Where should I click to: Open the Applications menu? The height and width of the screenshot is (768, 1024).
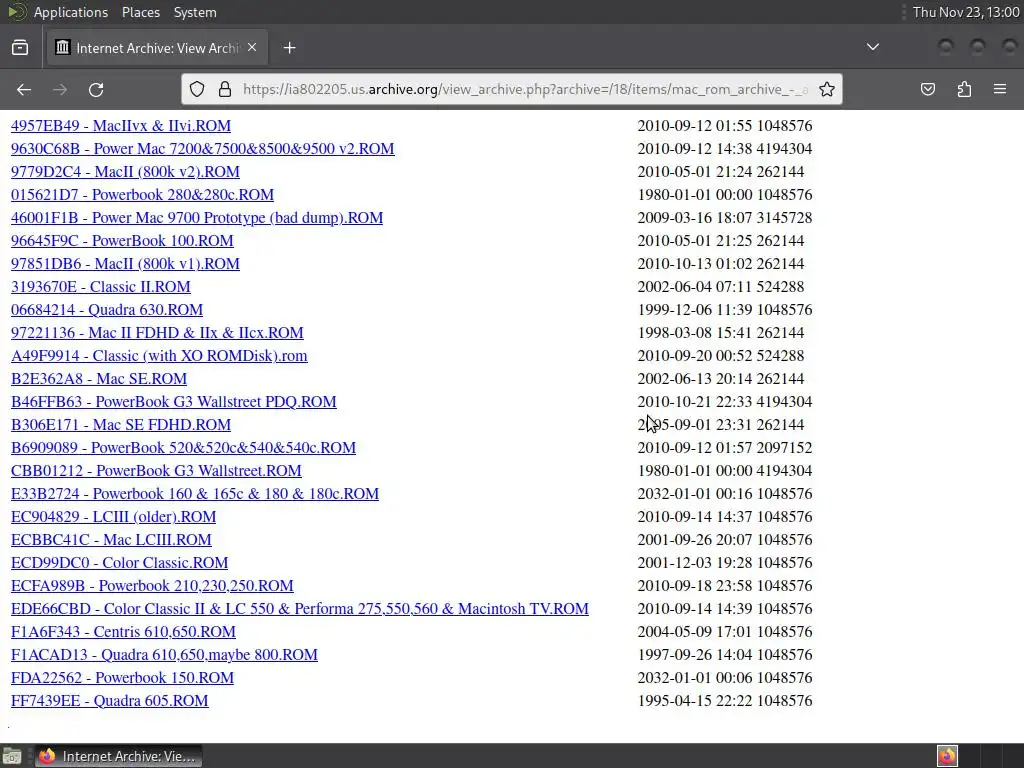pyautogui.click(x=71, y=12)
